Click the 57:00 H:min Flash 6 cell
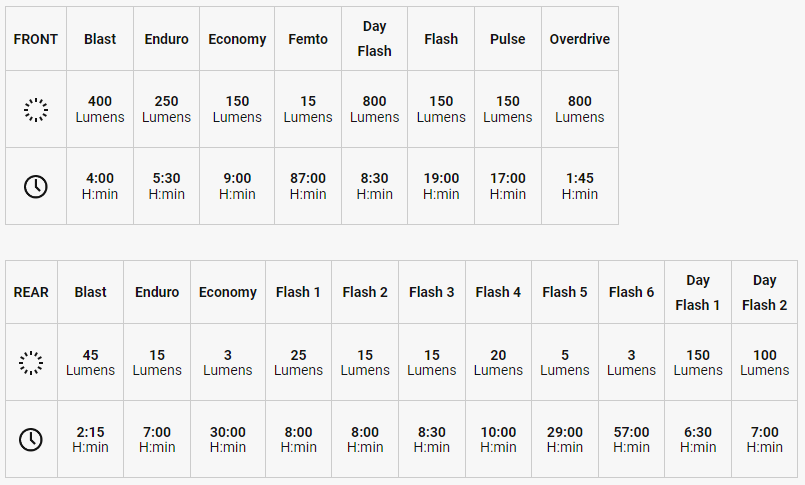Screen dimensions: 805x485 631,439
